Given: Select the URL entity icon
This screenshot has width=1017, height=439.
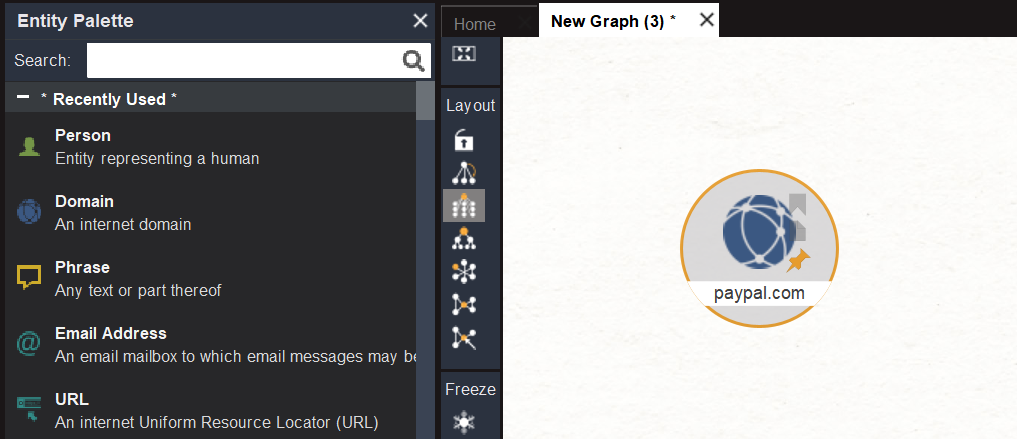Looking at the screenshot, I should pyautogui.click(x=29, y=409).
